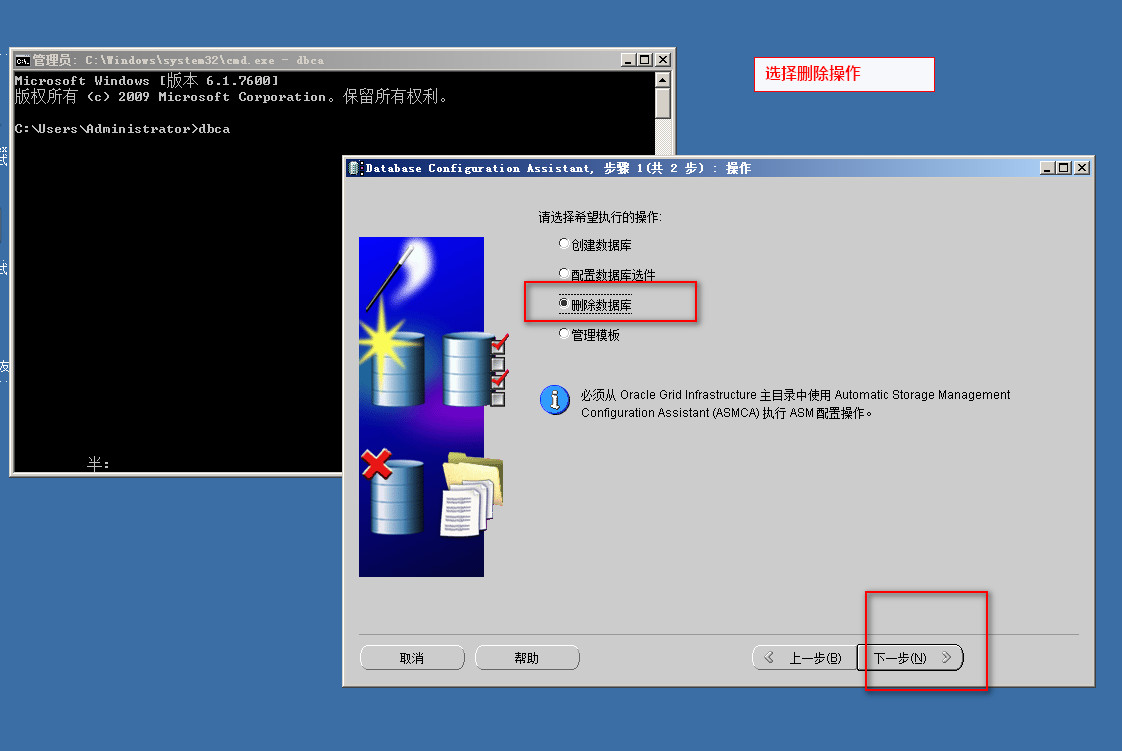Go back using 上一步(B) button
The height and width of the screenshot is (751, 1122).
[804, 658]
